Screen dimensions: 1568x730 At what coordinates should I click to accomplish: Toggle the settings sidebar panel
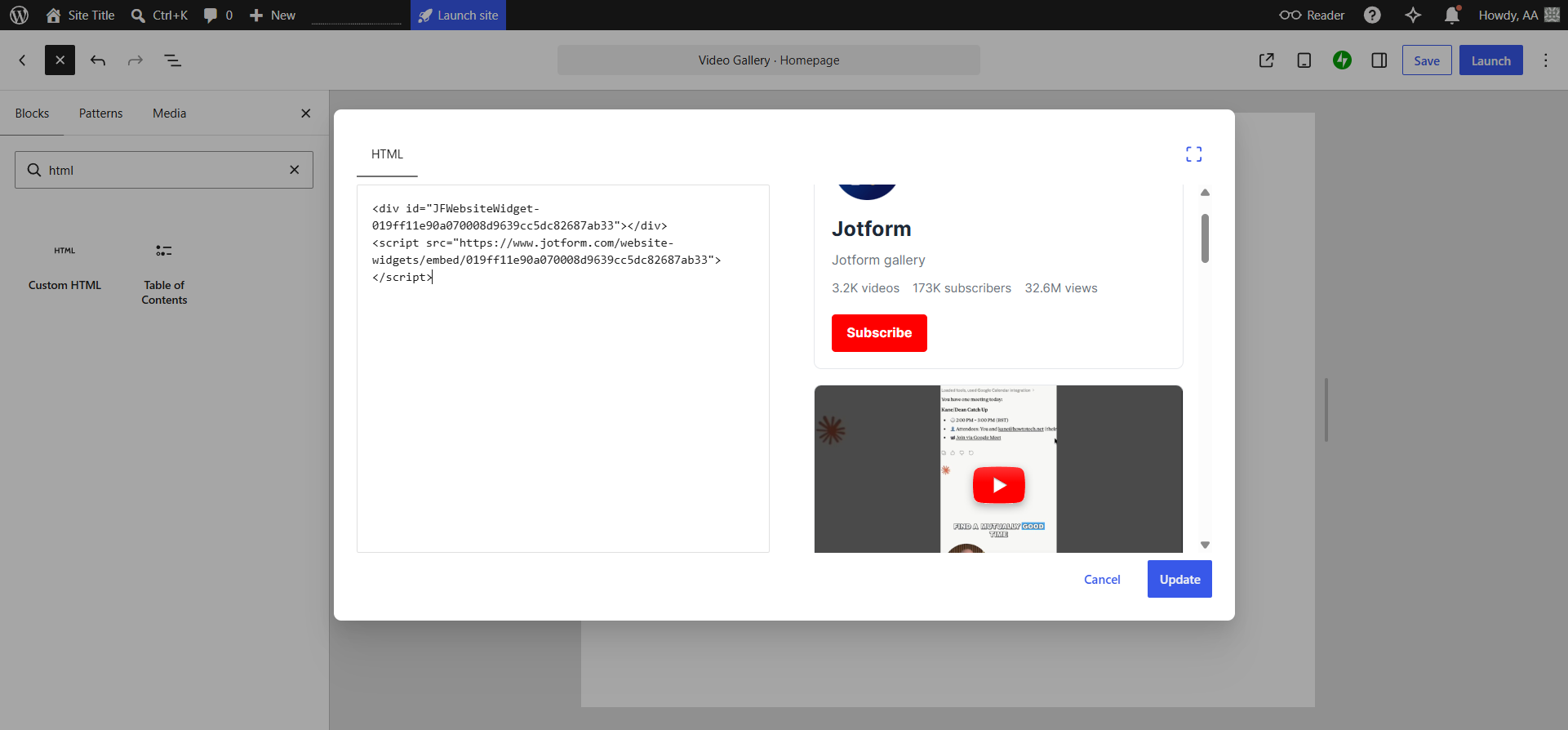[1379, 60]
